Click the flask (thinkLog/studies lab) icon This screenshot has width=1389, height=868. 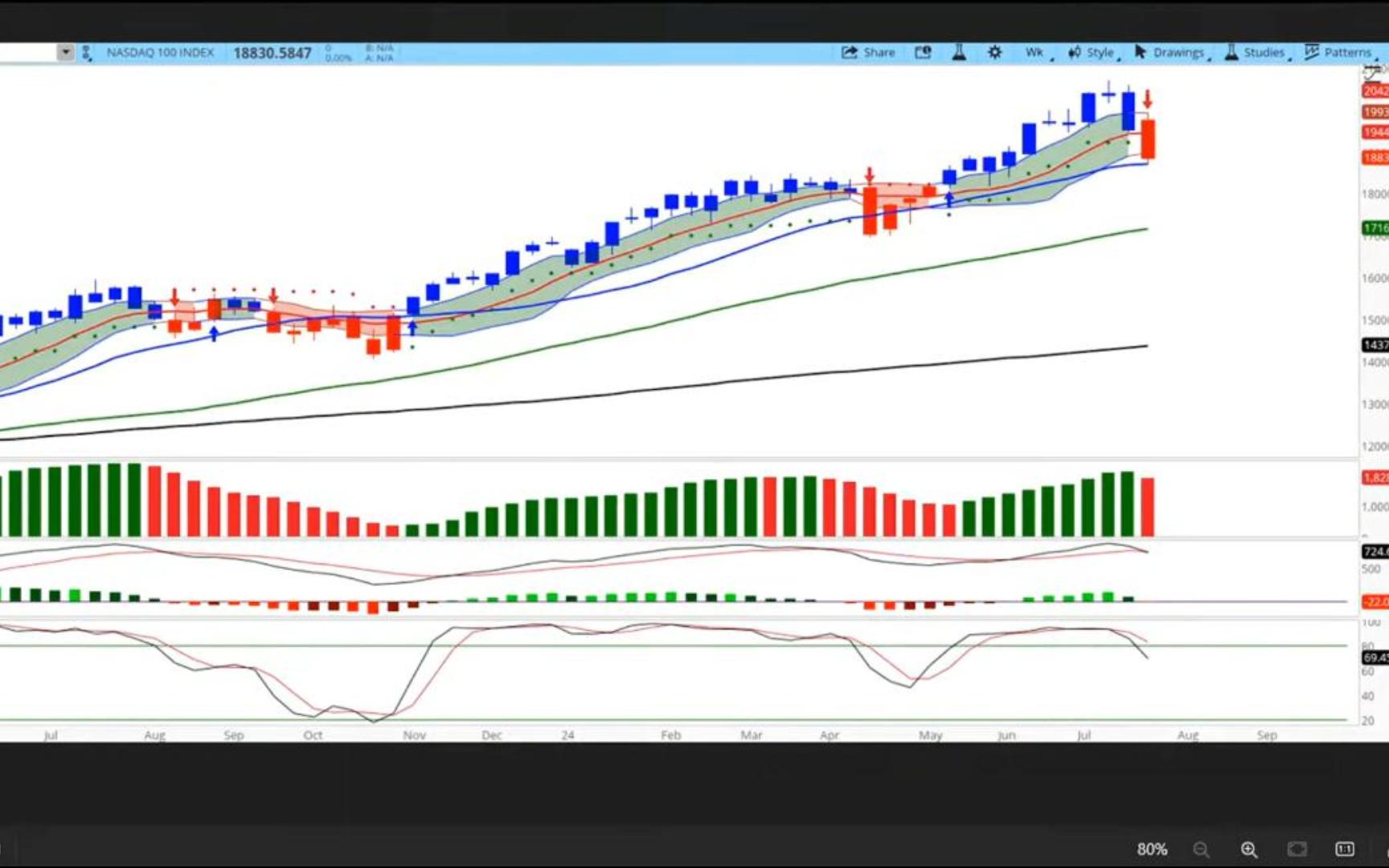click(959, 52)
